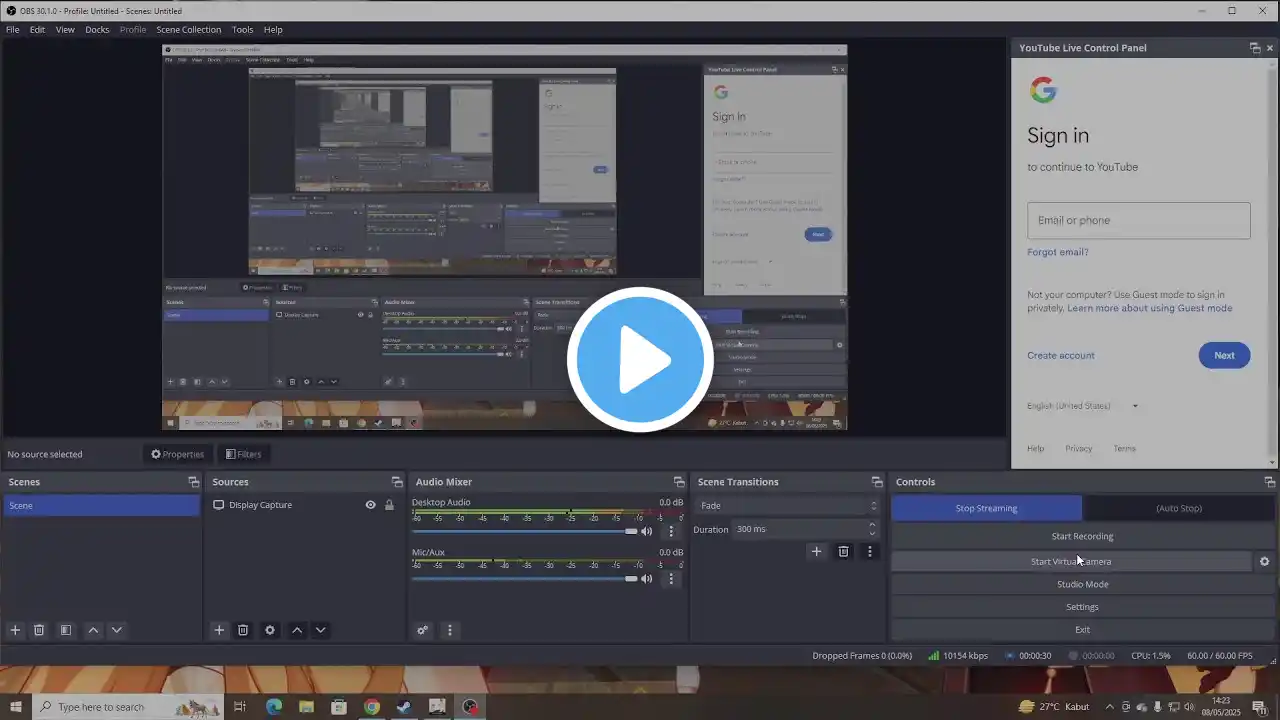Delete selected source with trash icon
This screenshot has height=720, width=1280.
243,630
